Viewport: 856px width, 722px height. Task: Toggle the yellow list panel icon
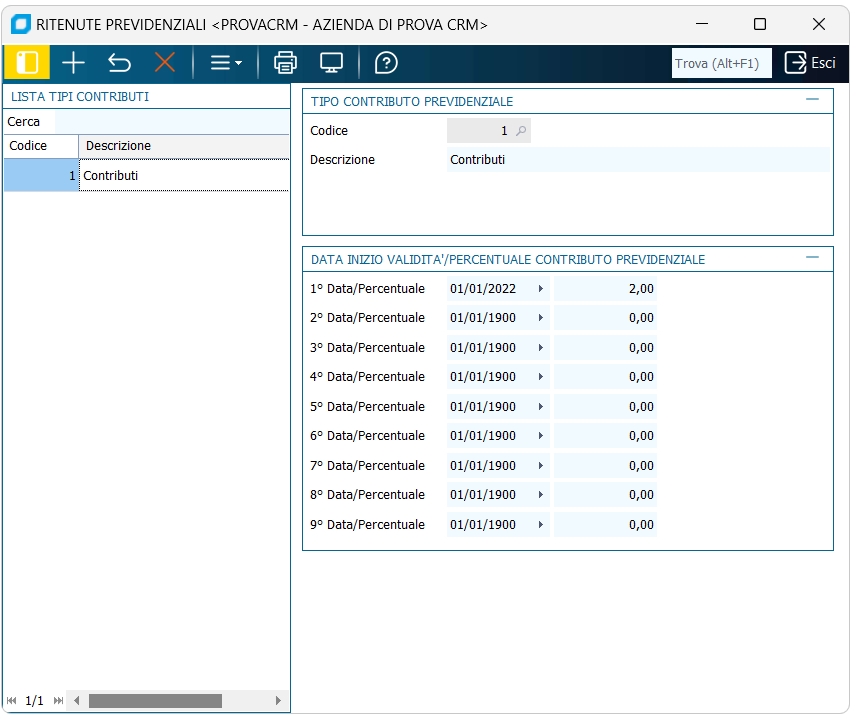27,63
